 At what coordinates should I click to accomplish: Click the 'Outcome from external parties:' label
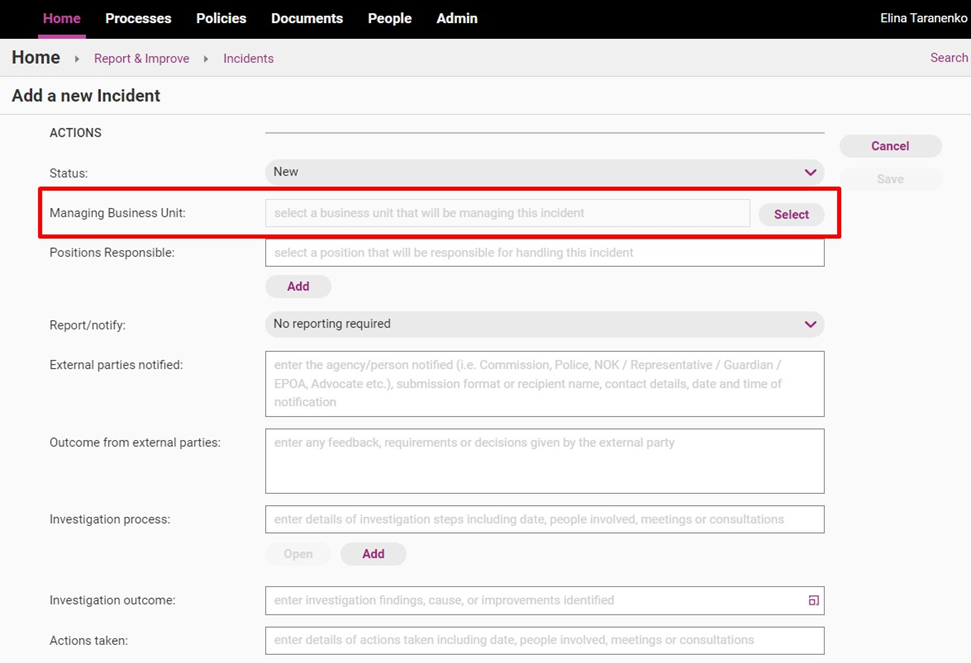click(x=135, y=443)
